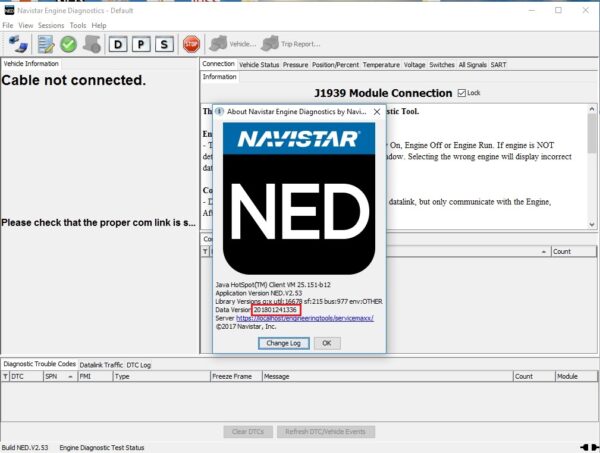Toggle the Lock checkbox
Image resolution: width=600 pixels, height=453 pixels.
click(x=462, y=93)
